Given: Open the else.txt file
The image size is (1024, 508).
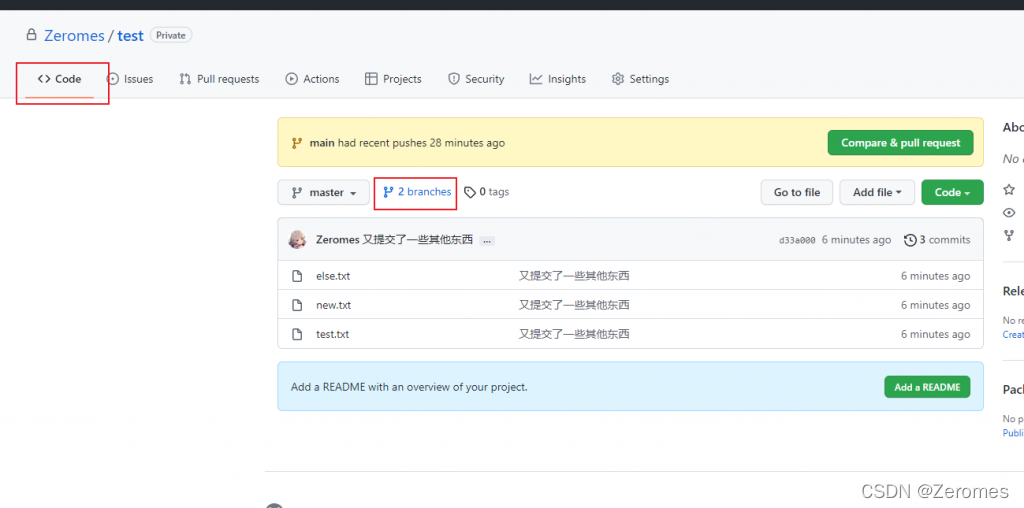Looking at the screenshot, I should tap(333, 276).
